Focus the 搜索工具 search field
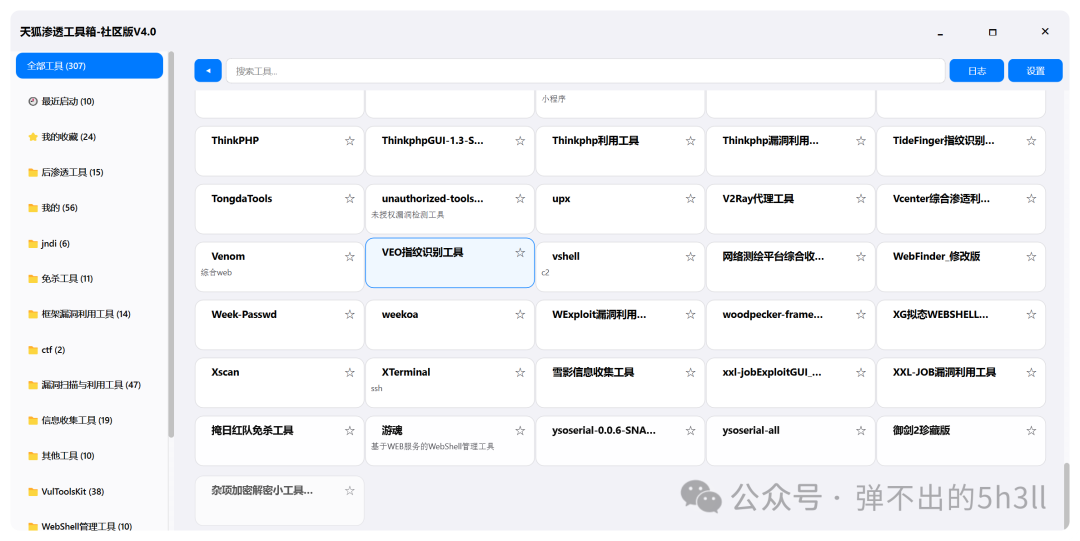This screenshot has width=1080, height=541. [585, 71]
